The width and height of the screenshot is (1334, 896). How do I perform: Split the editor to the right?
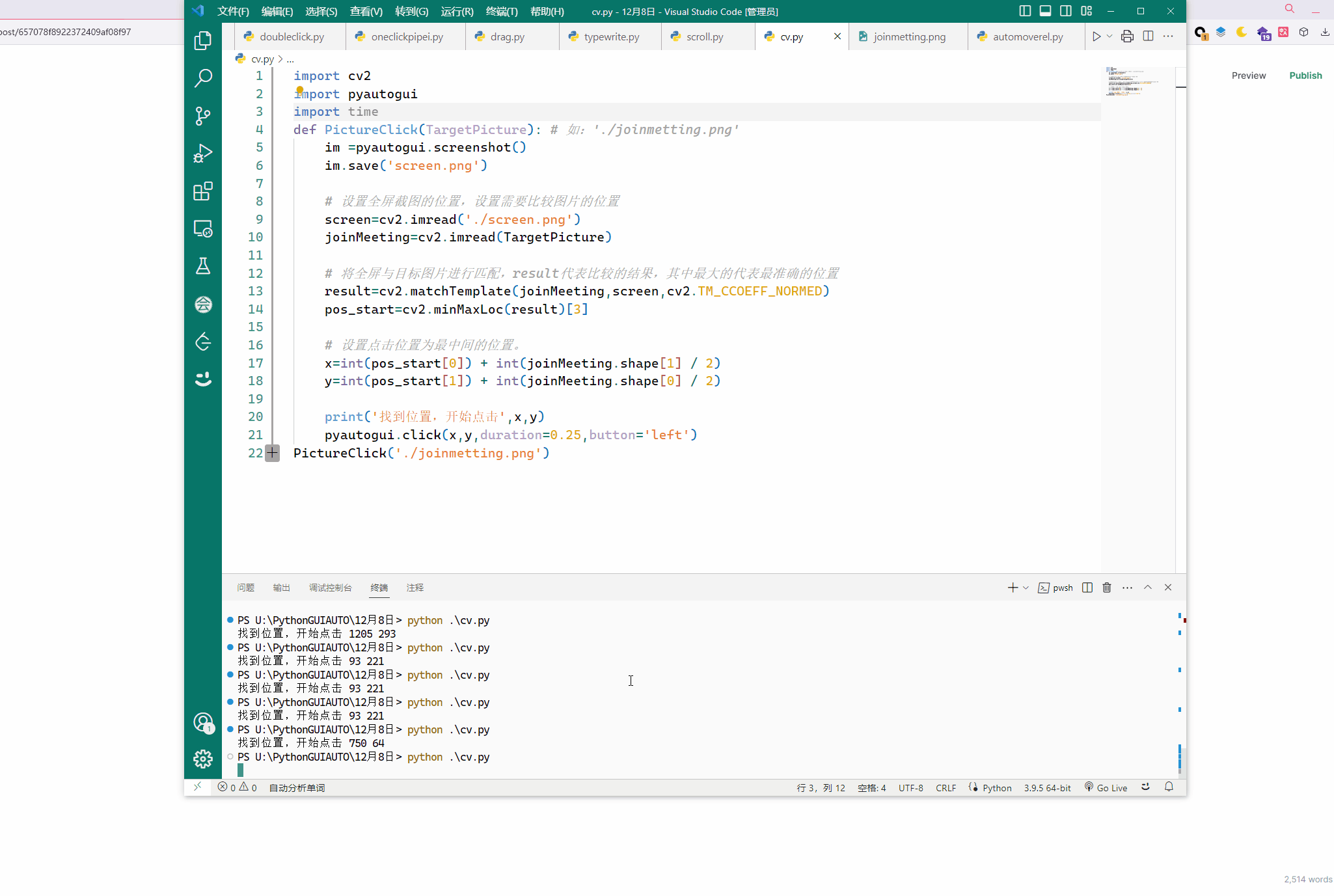pos(1148,36)
